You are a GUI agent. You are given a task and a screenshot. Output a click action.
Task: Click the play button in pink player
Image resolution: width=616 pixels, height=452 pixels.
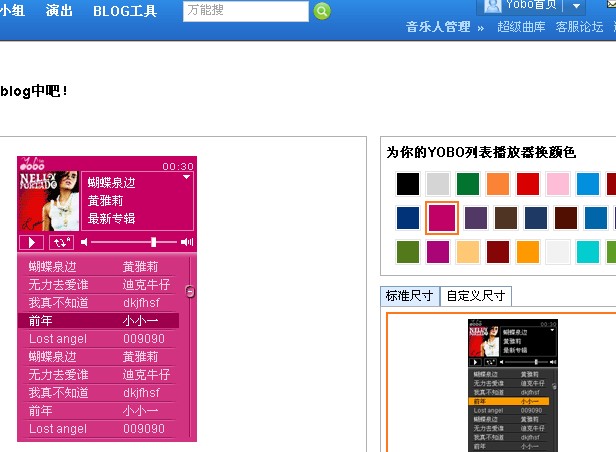(32, 242)
